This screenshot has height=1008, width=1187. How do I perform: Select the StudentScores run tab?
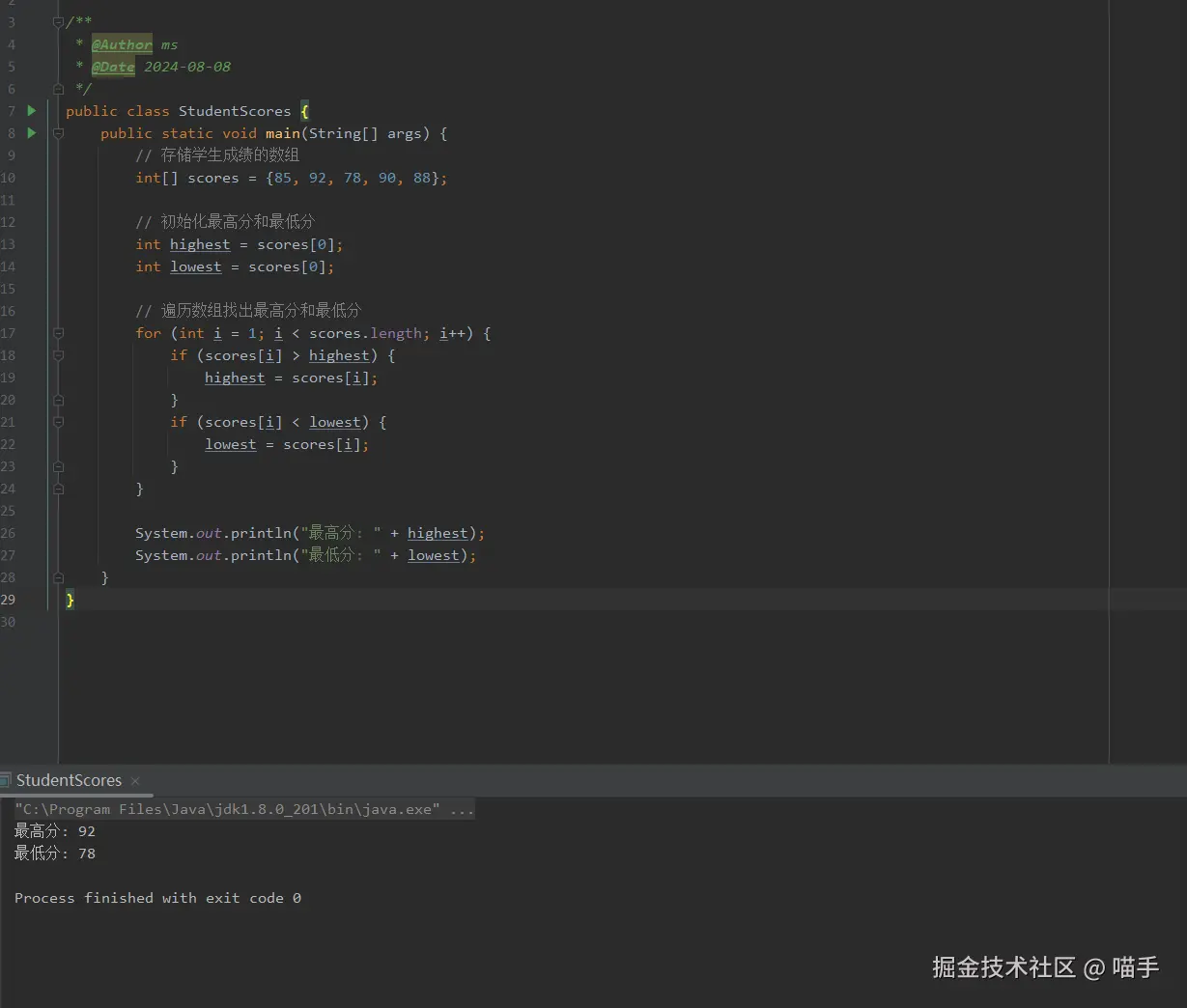click(69, 780)
